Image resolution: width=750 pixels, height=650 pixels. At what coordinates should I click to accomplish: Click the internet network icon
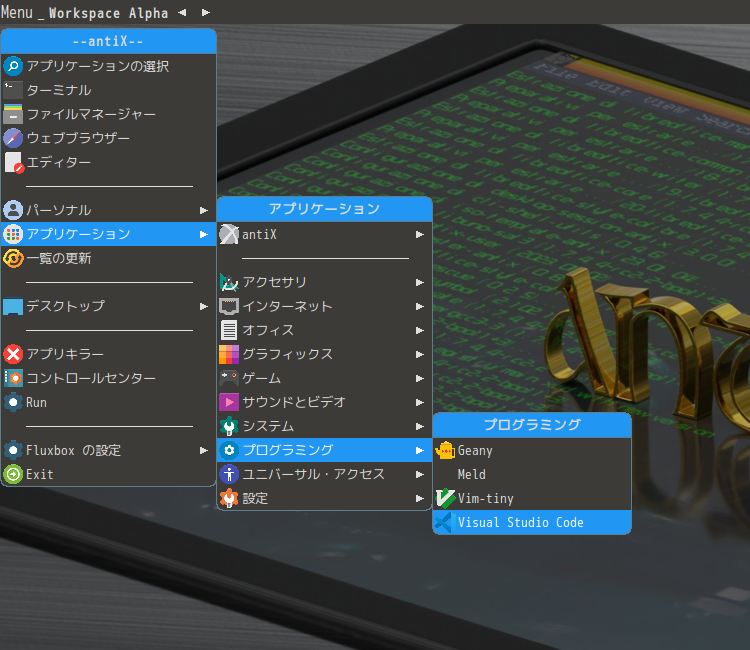click(x=229, y=306)
